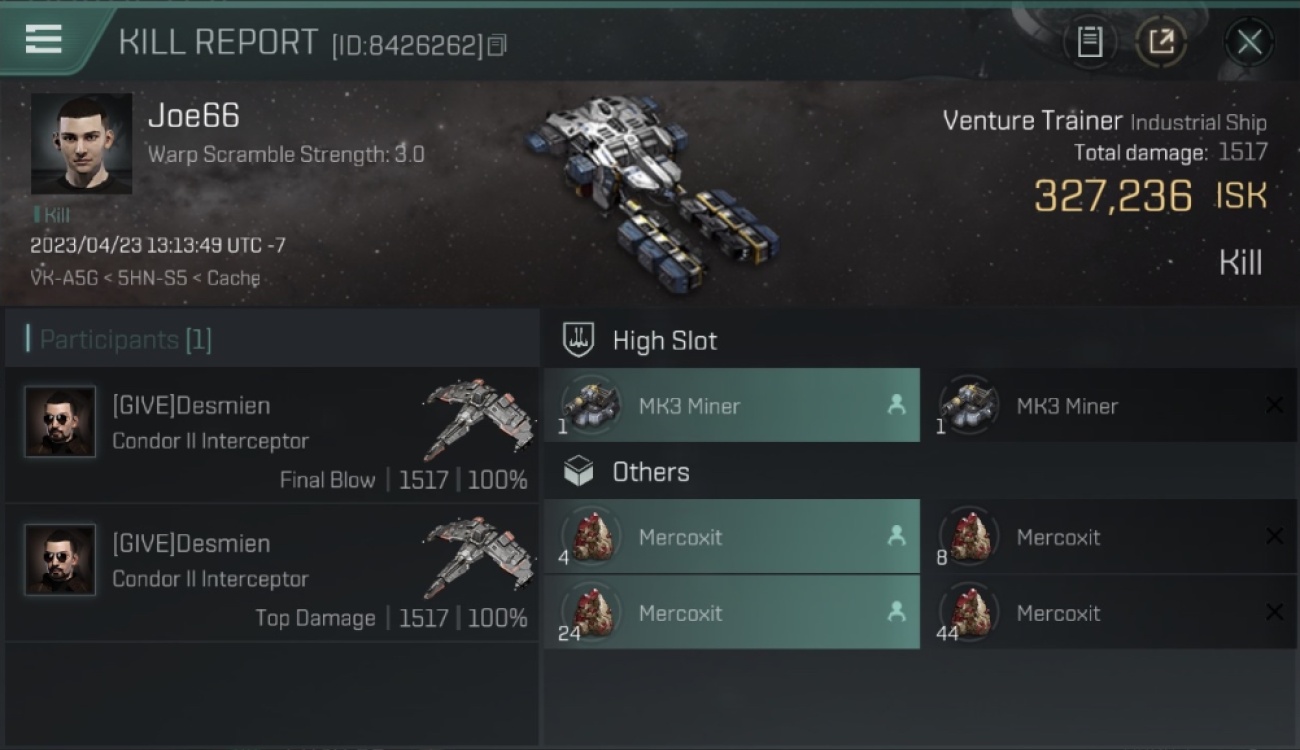Select the dropped MK3 Miner item
Image resolution: width=1300 pixels, height=750 pixels.
point(732,405)
